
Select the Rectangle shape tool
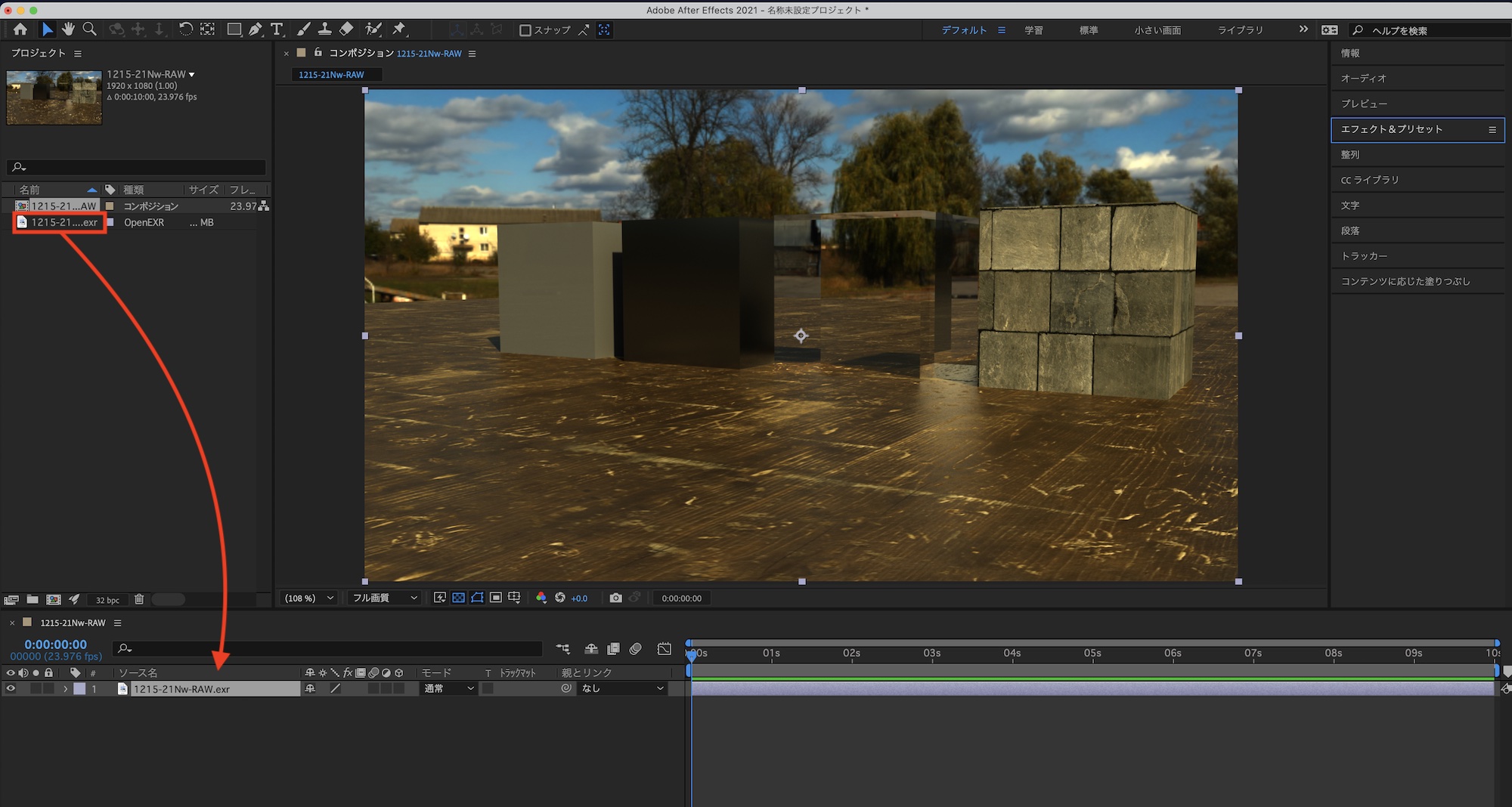[x=234, y=29]
